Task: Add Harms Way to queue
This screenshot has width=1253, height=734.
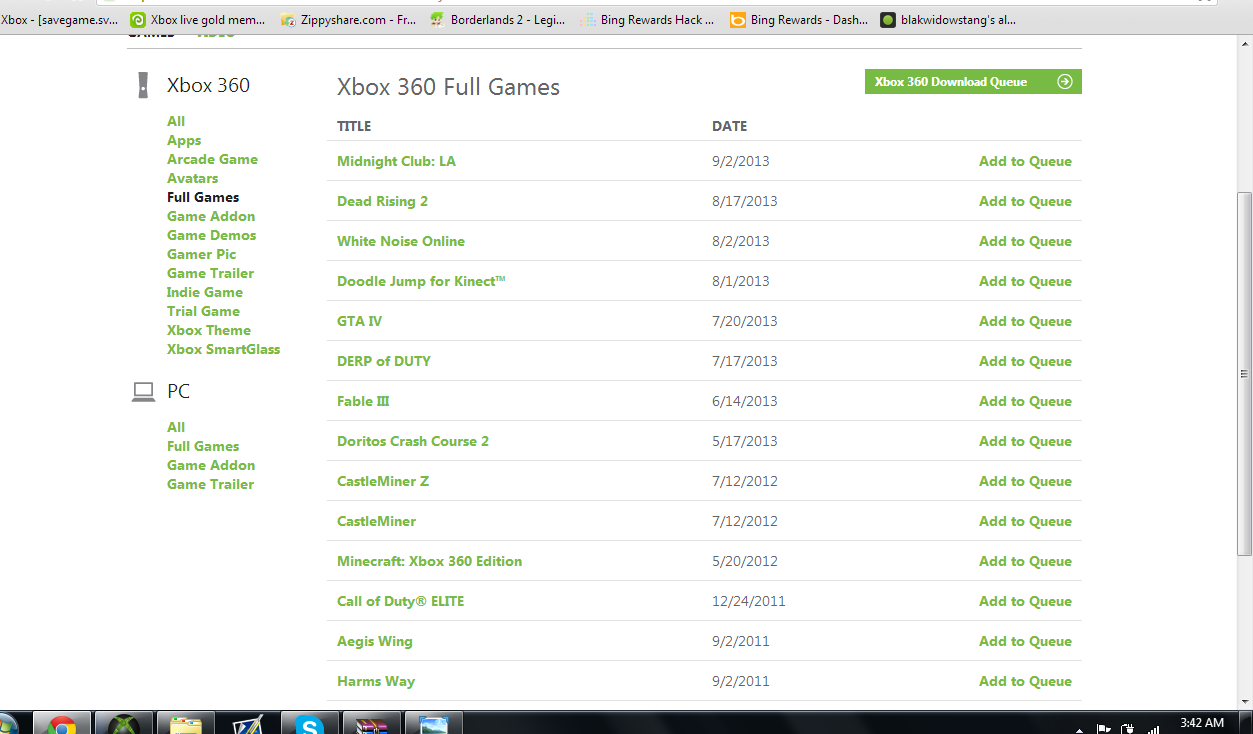Action: [1025, 681]
